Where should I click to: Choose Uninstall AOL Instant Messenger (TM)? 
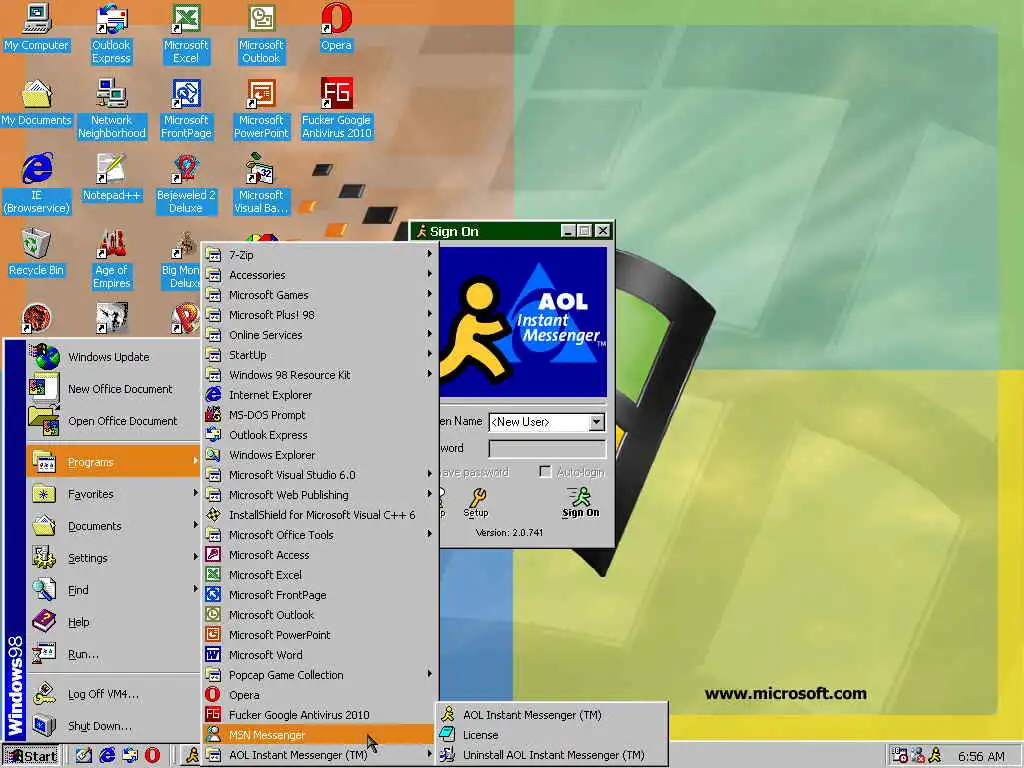[x=552, y=756]
